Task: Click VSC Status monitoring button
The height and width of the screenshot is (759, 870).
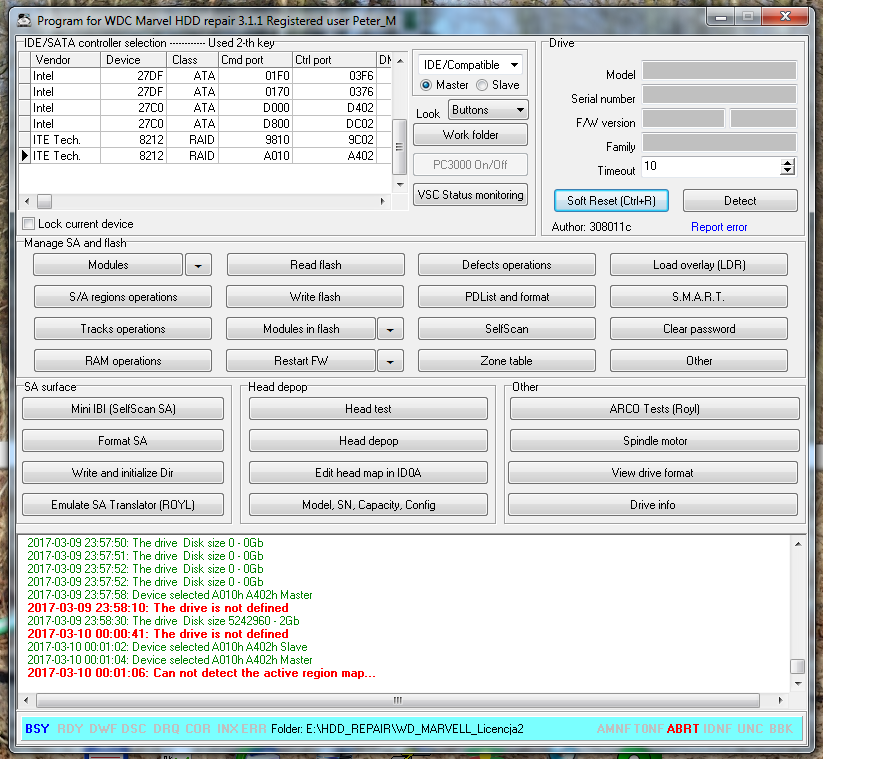Action: [x=471, y=195]
